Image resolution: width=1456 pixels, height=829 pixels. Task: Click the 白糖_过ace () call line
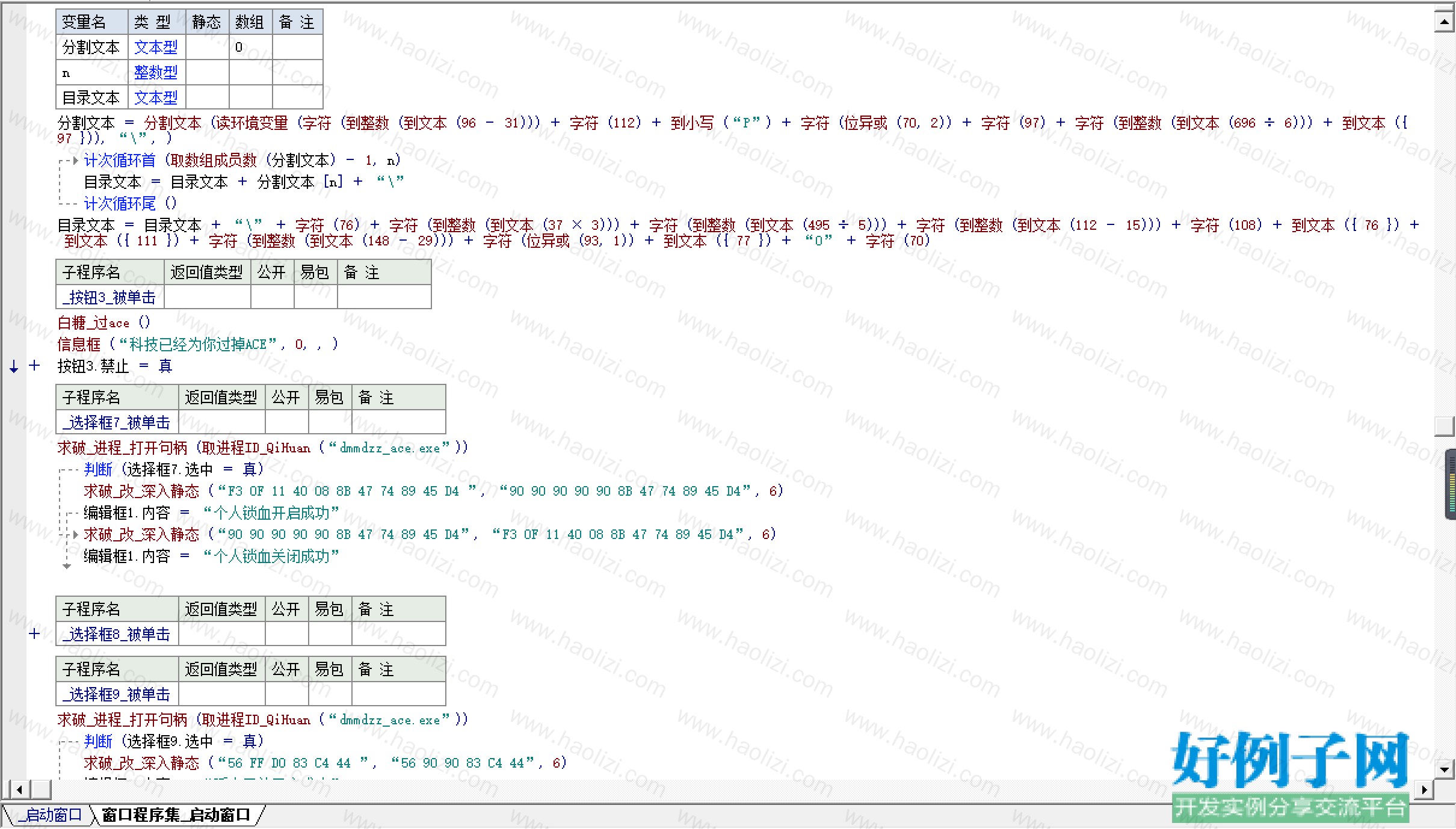click(103, 322)
